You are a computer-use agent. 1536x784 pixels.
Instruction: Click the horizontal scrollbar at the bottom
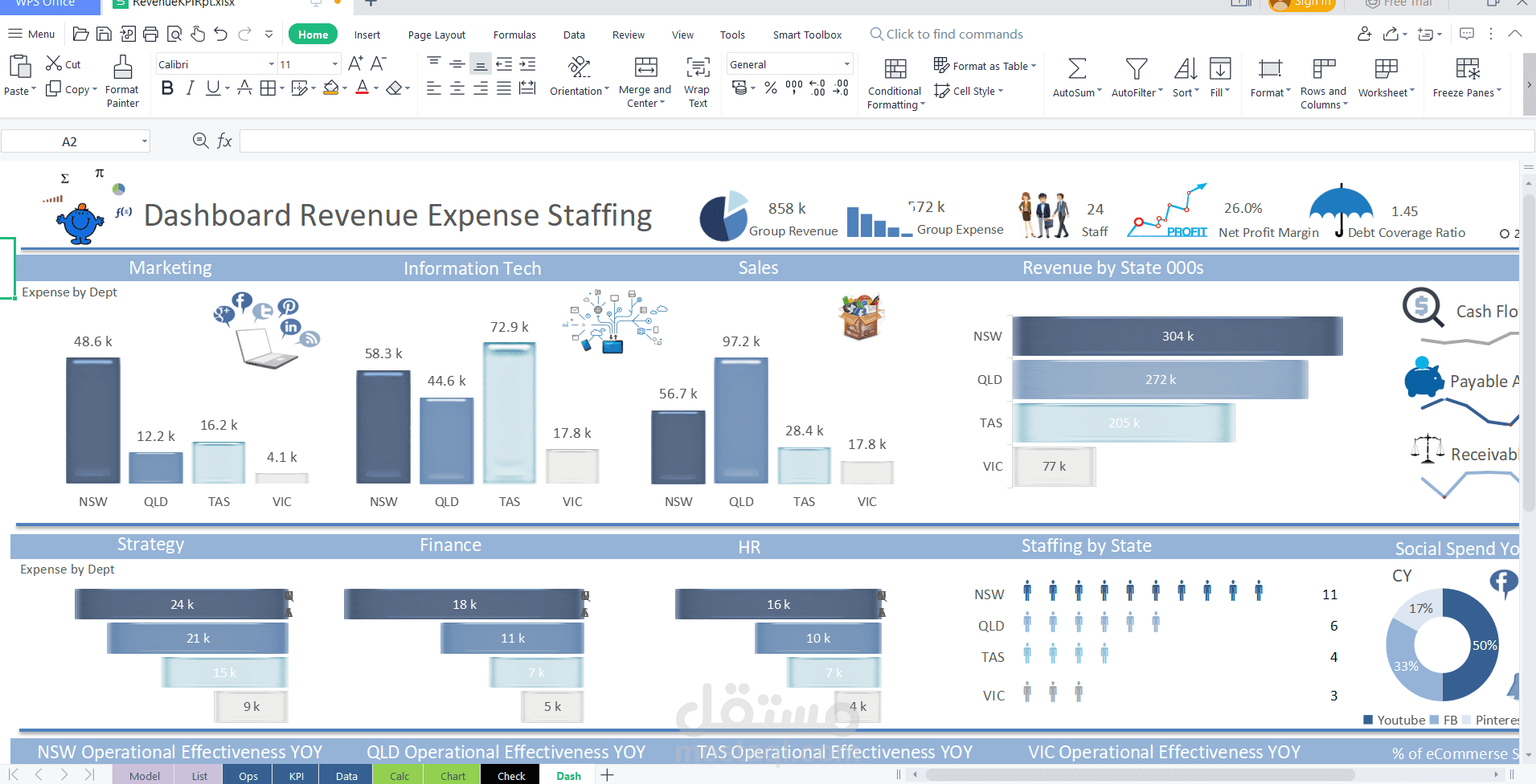1140,775
